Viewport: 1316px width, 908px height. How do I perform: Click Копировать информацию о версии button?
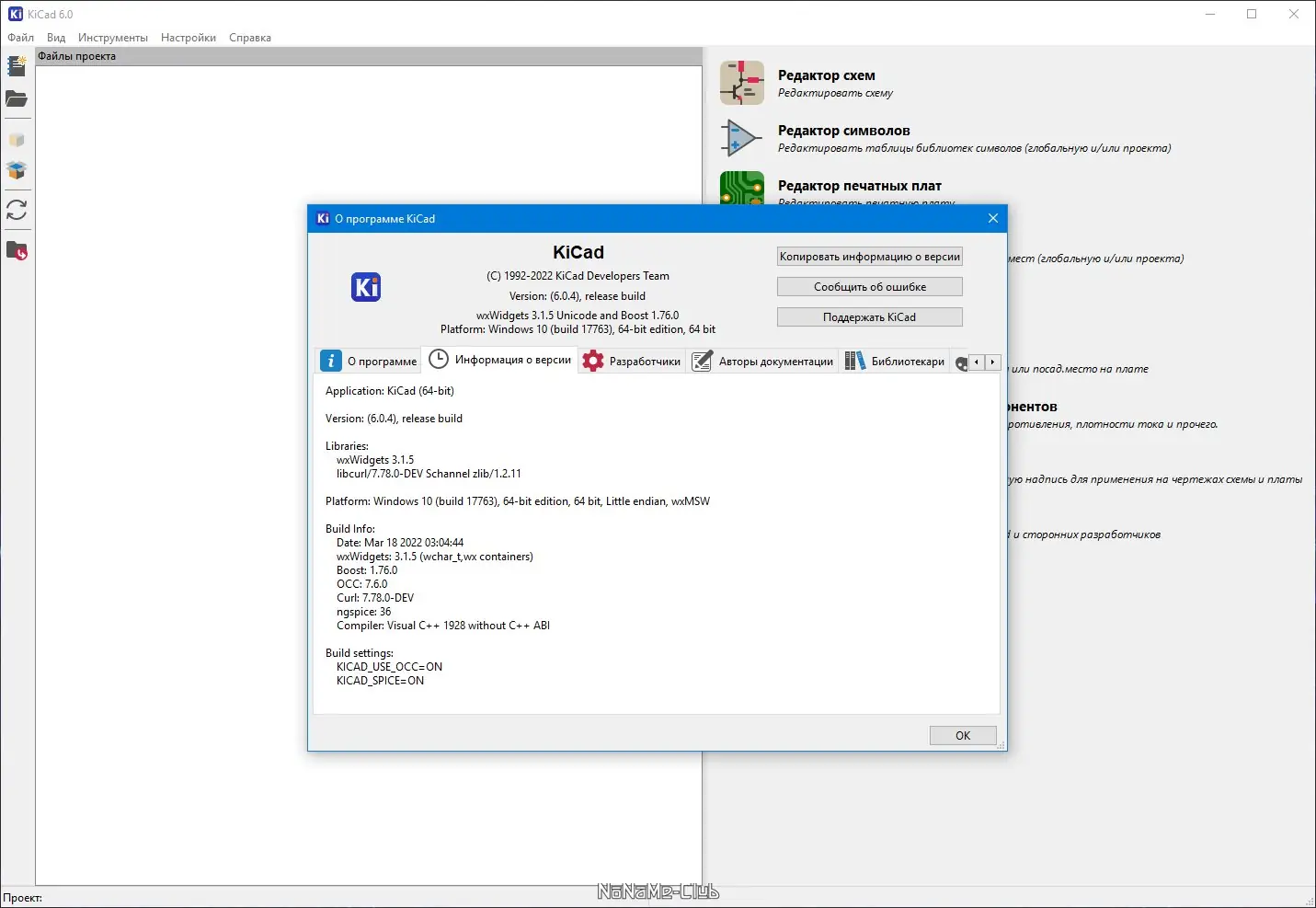coord(870,257)
